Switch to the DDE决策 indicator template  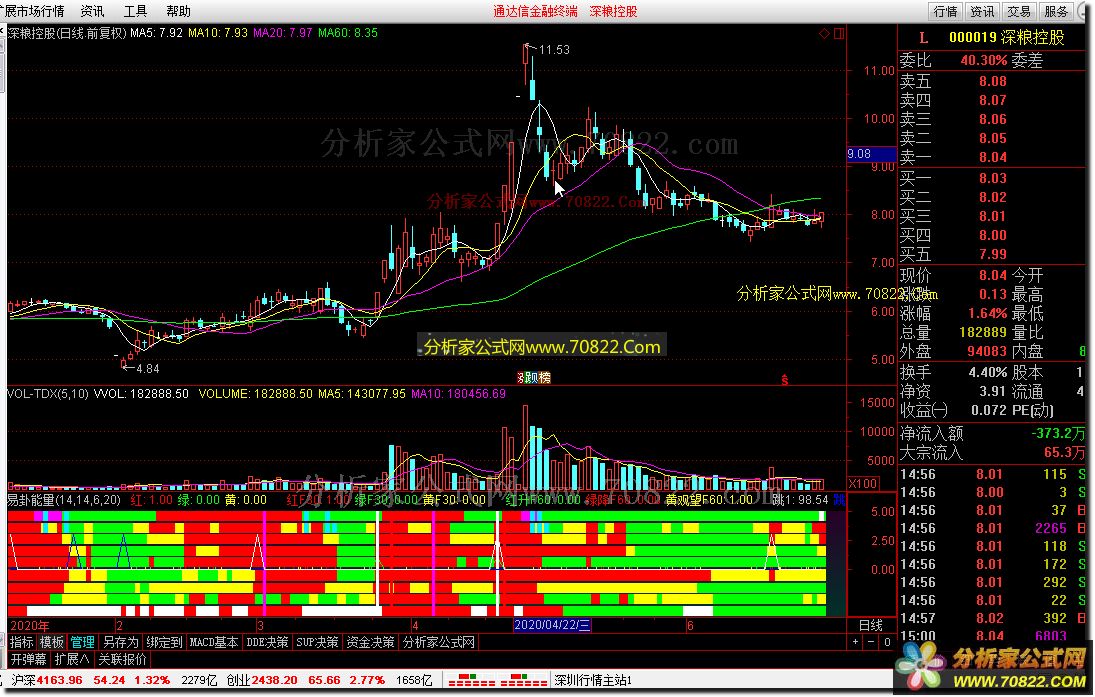point(267,643)
